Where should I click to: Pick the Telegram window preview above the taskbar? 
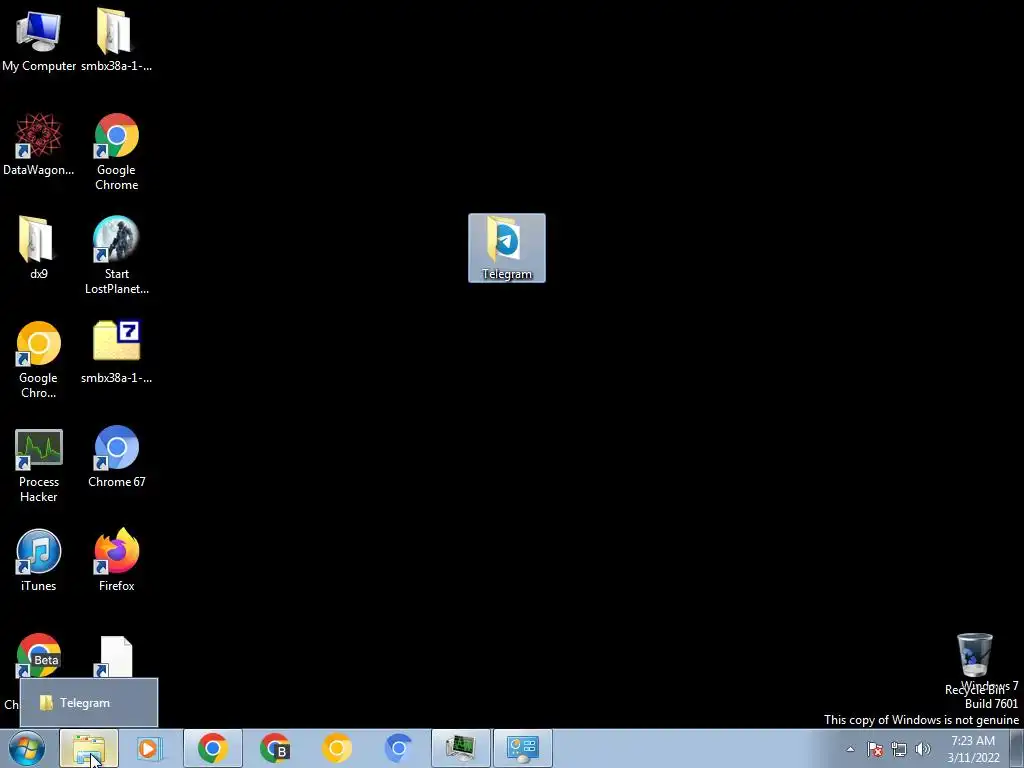pos(89,703)
